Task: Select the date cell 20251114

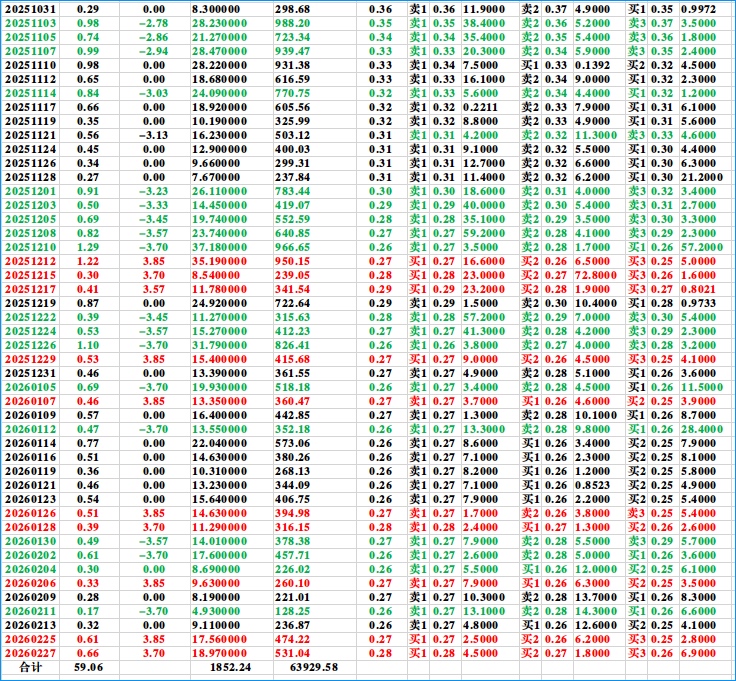Action: [30, 93]
